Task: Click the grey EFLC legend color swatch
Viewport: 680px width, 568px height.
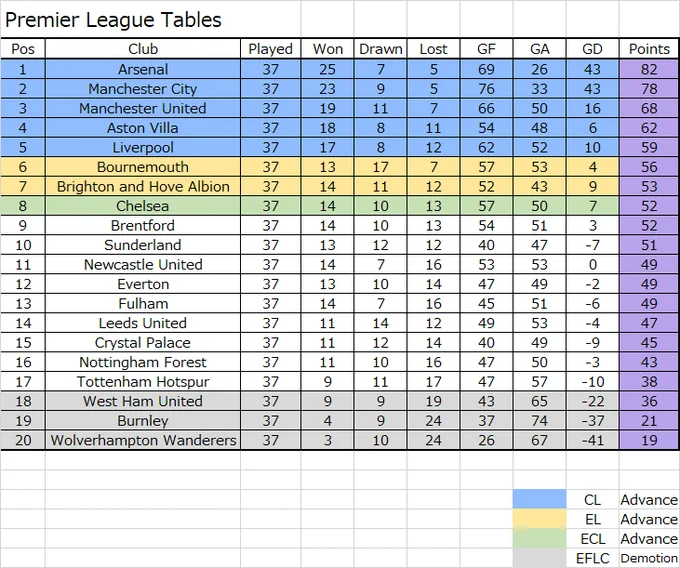Action: click(539, 558)
